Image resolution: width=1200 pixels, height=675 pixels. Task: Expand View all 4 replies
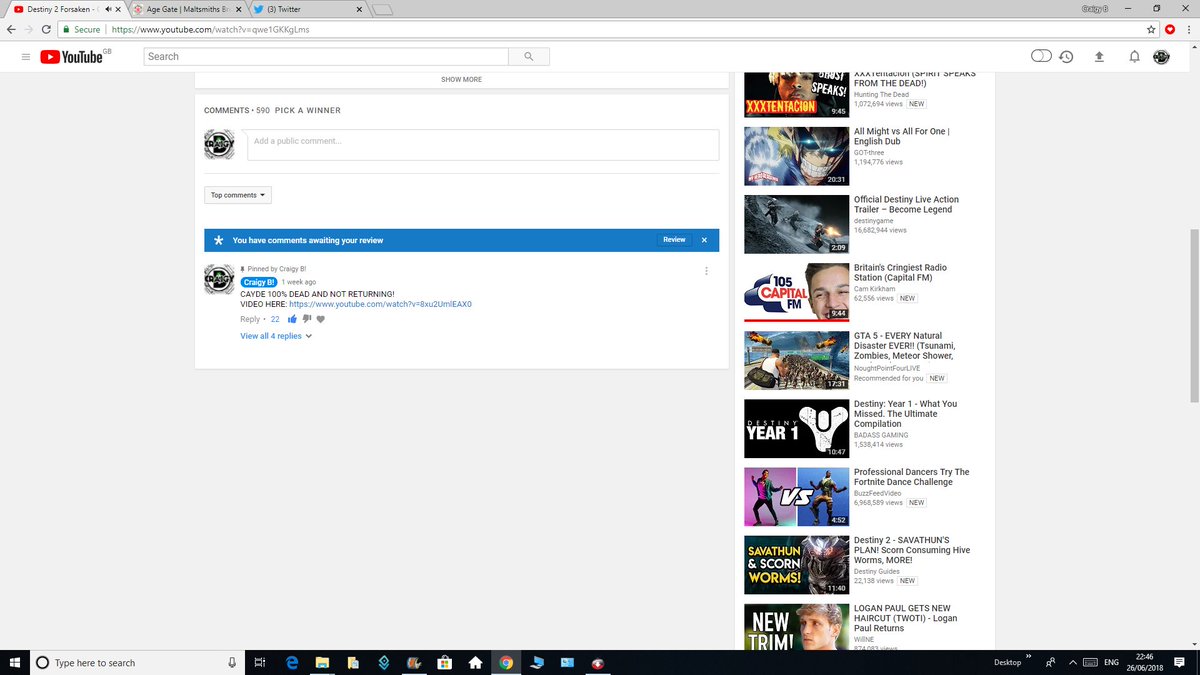tap(276, 336)
